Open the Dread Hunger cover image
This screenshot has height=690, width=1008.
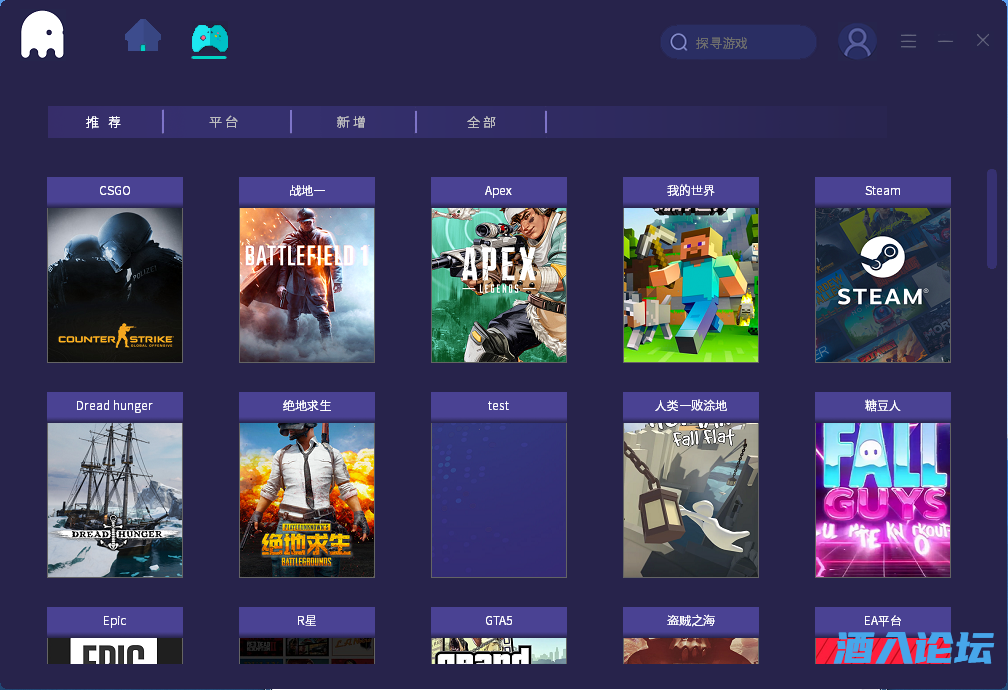click(115, 500)
